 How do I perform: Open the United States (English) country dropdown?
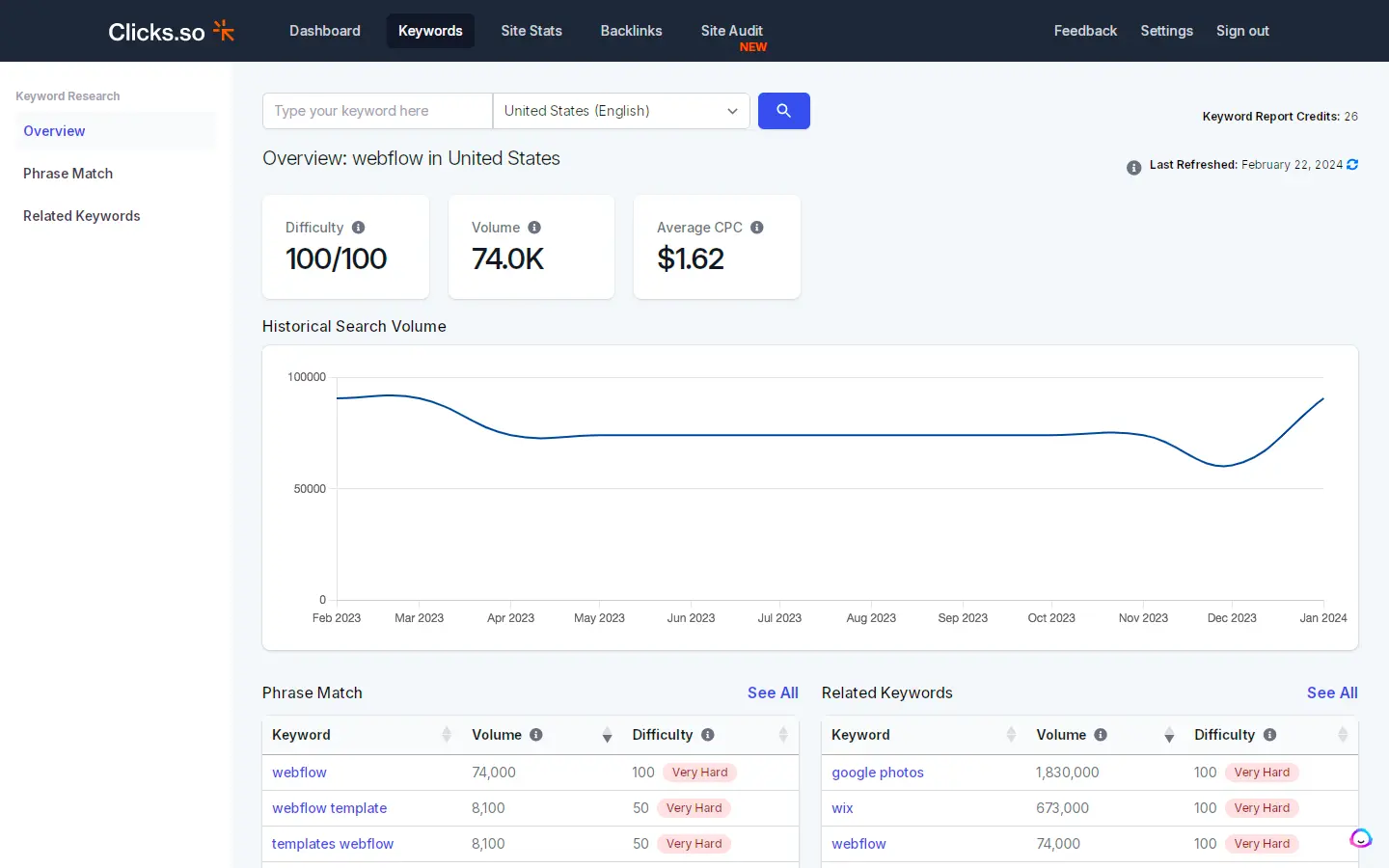point(621,111)
